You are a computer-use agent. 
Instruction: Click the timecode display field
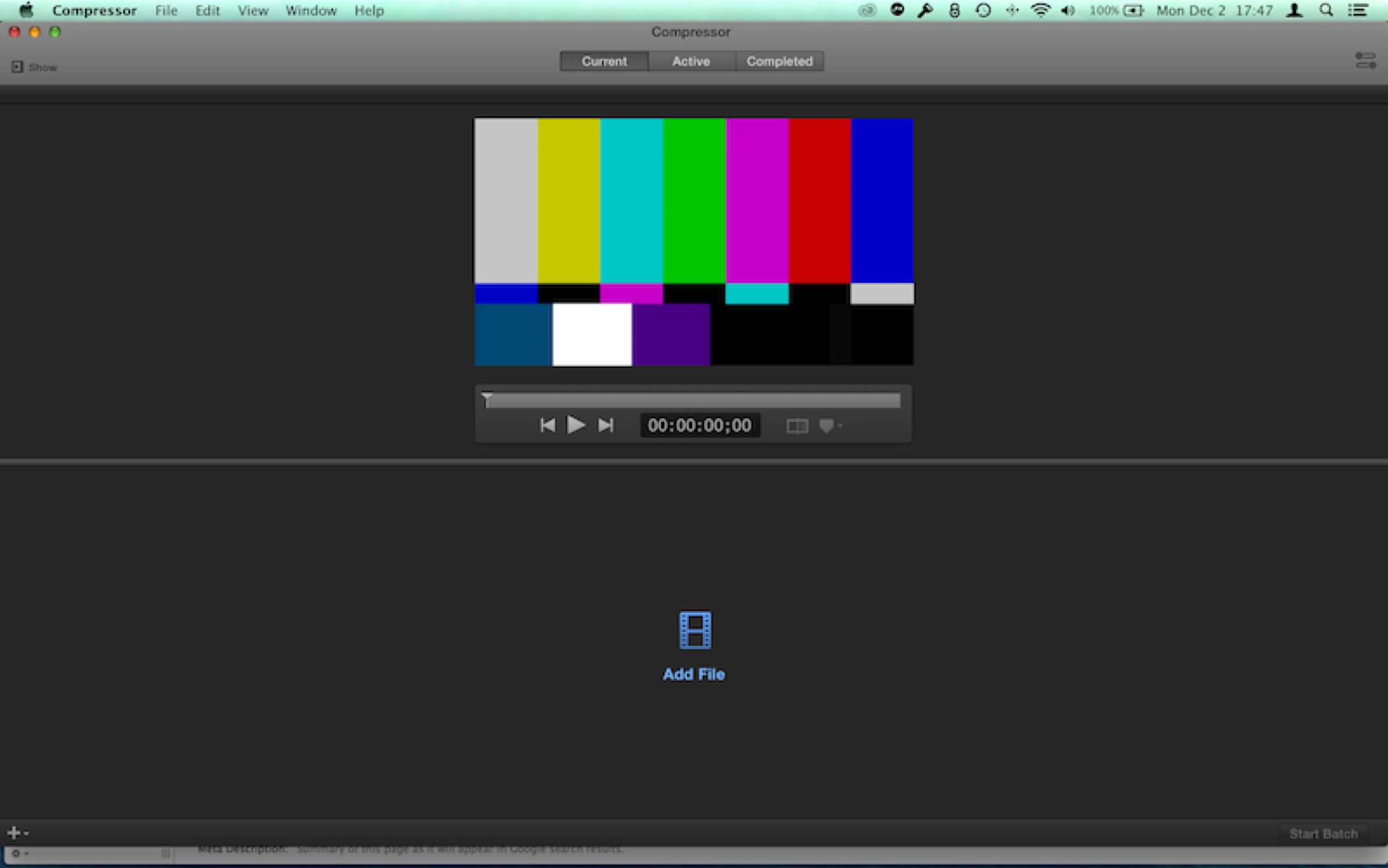pyautogui.click(x=700, y=425)
